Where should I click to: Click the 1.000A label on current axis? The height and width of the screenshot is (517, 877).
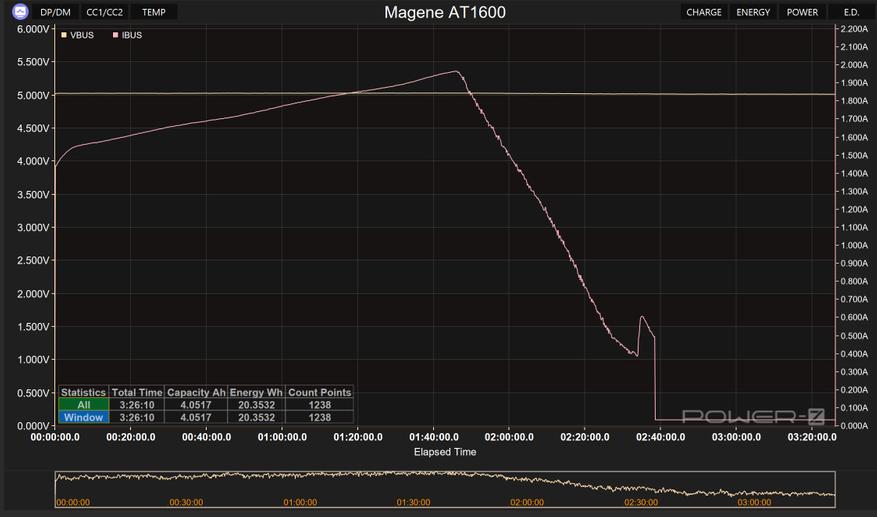pos(854,245)
